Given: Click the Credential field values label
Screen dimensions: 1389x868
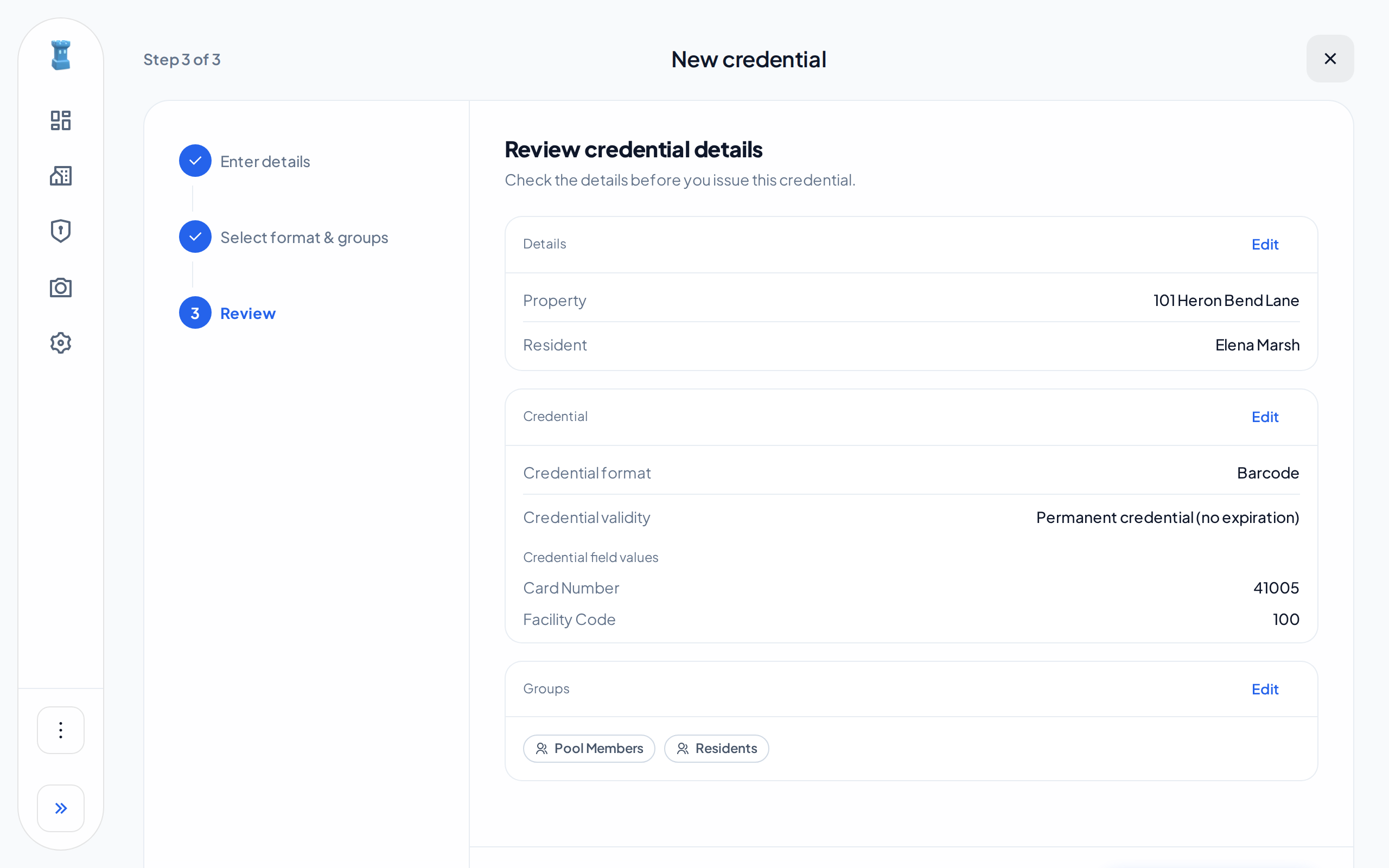Looking at the screenshot, I should 591,558.
